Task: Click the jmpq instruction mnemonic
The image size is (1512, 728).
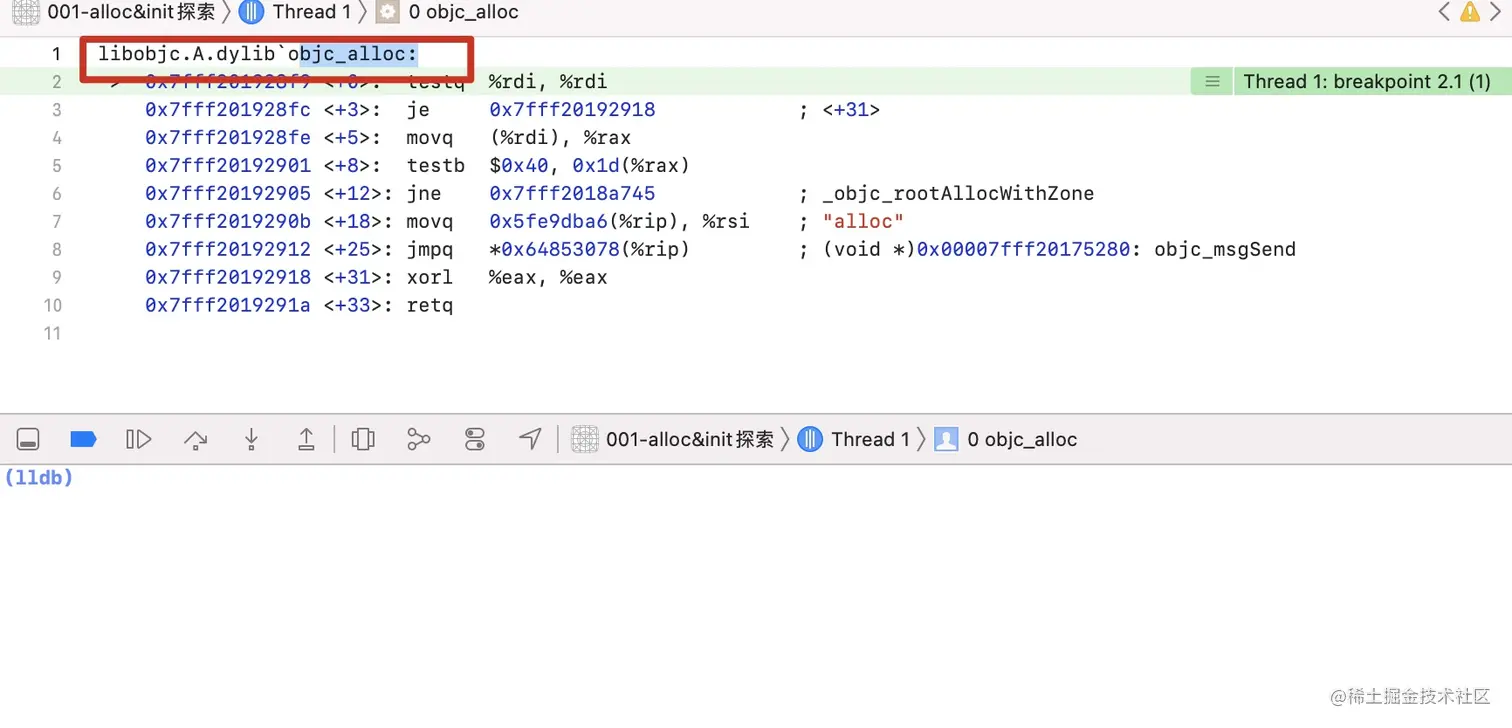Action: tap(430, 250)
